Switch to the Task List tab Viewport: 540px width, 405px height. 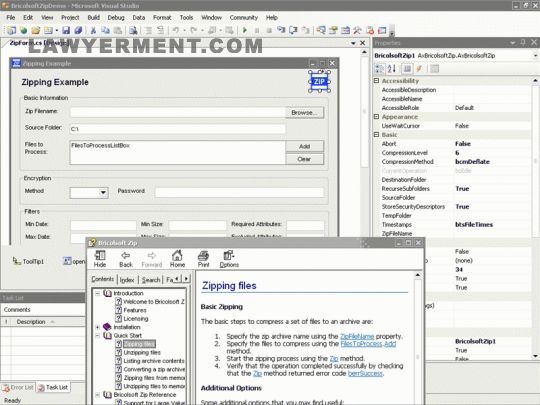[53, 387]
